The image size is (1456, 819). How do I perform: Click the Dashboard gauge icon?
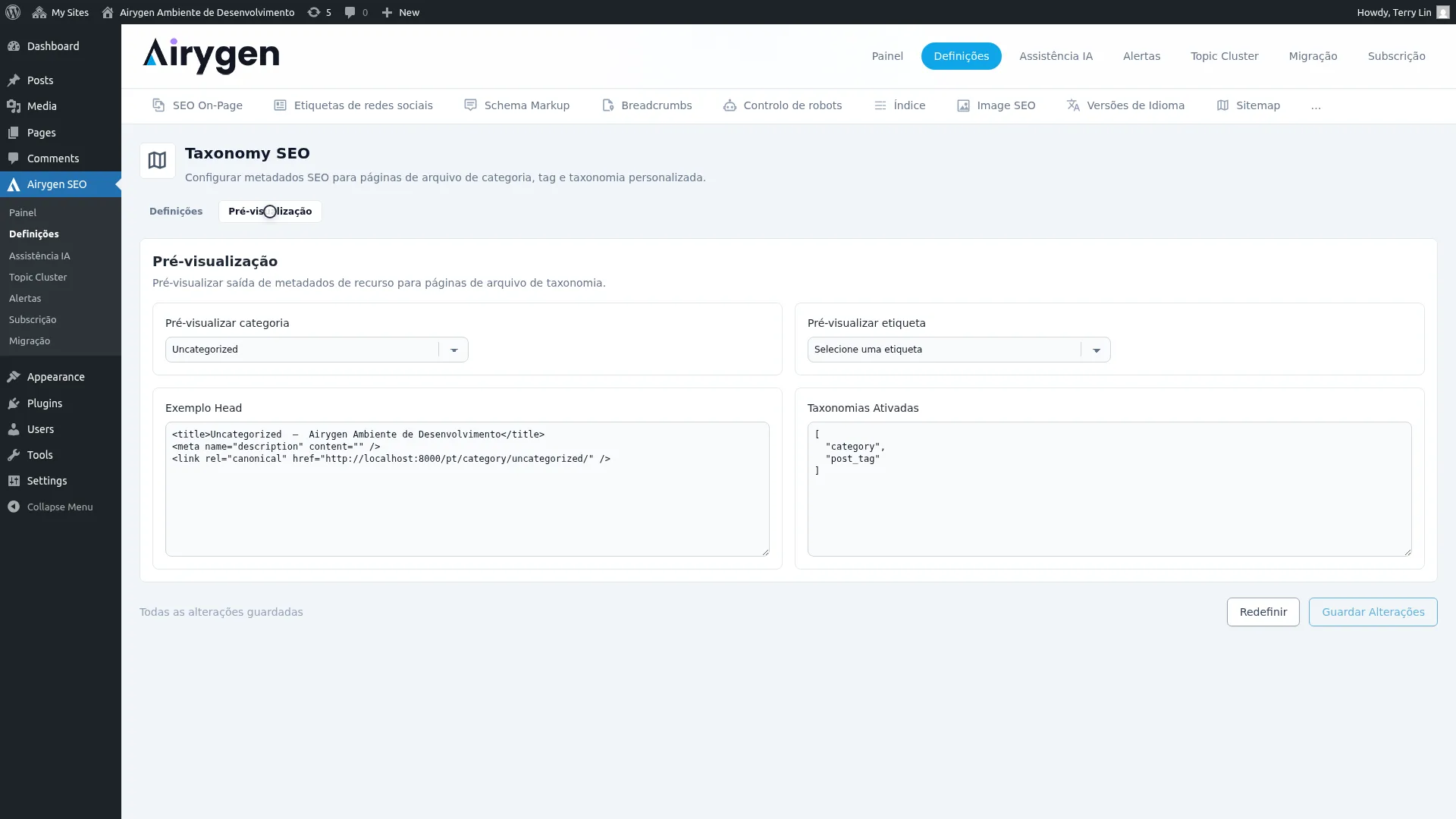14,46
